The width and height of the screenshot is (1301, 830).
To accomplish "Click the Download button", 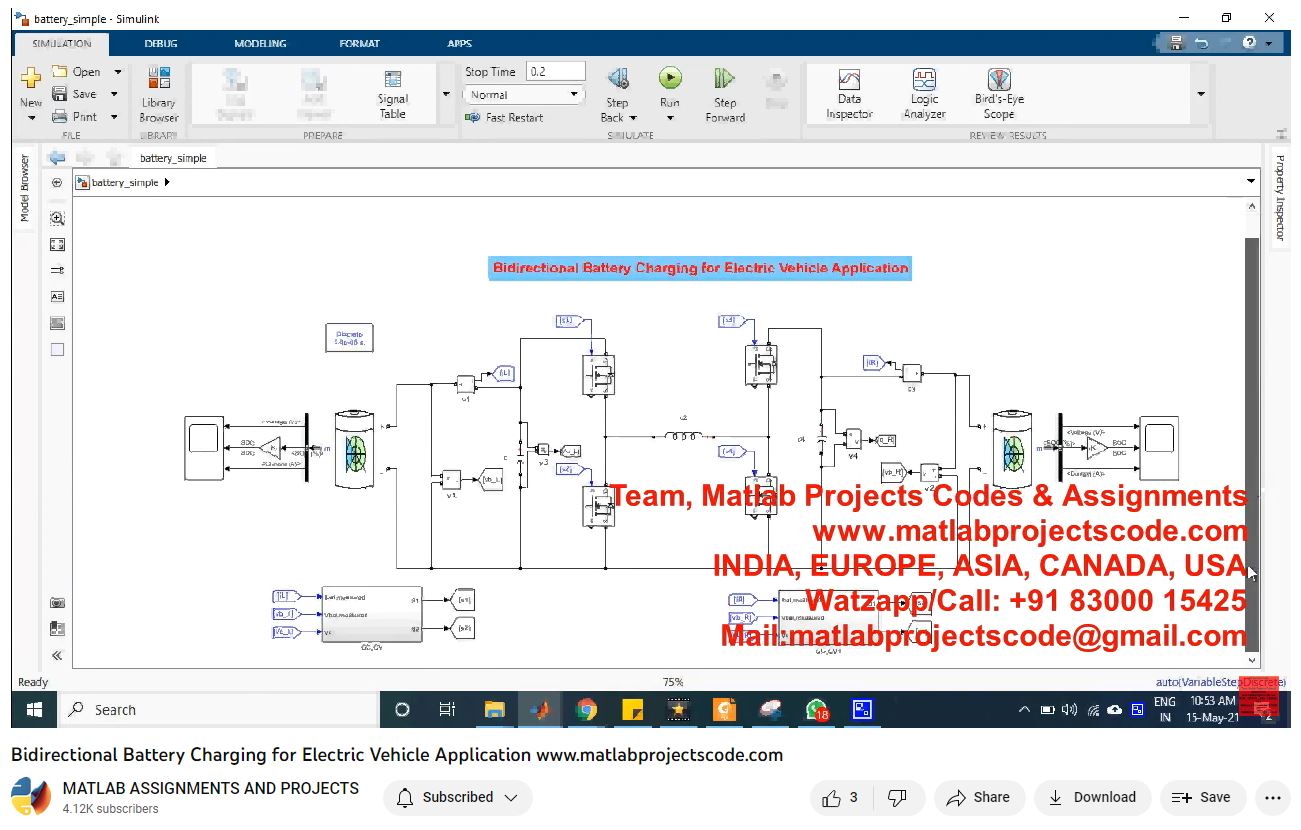I will coord(1091,797).
